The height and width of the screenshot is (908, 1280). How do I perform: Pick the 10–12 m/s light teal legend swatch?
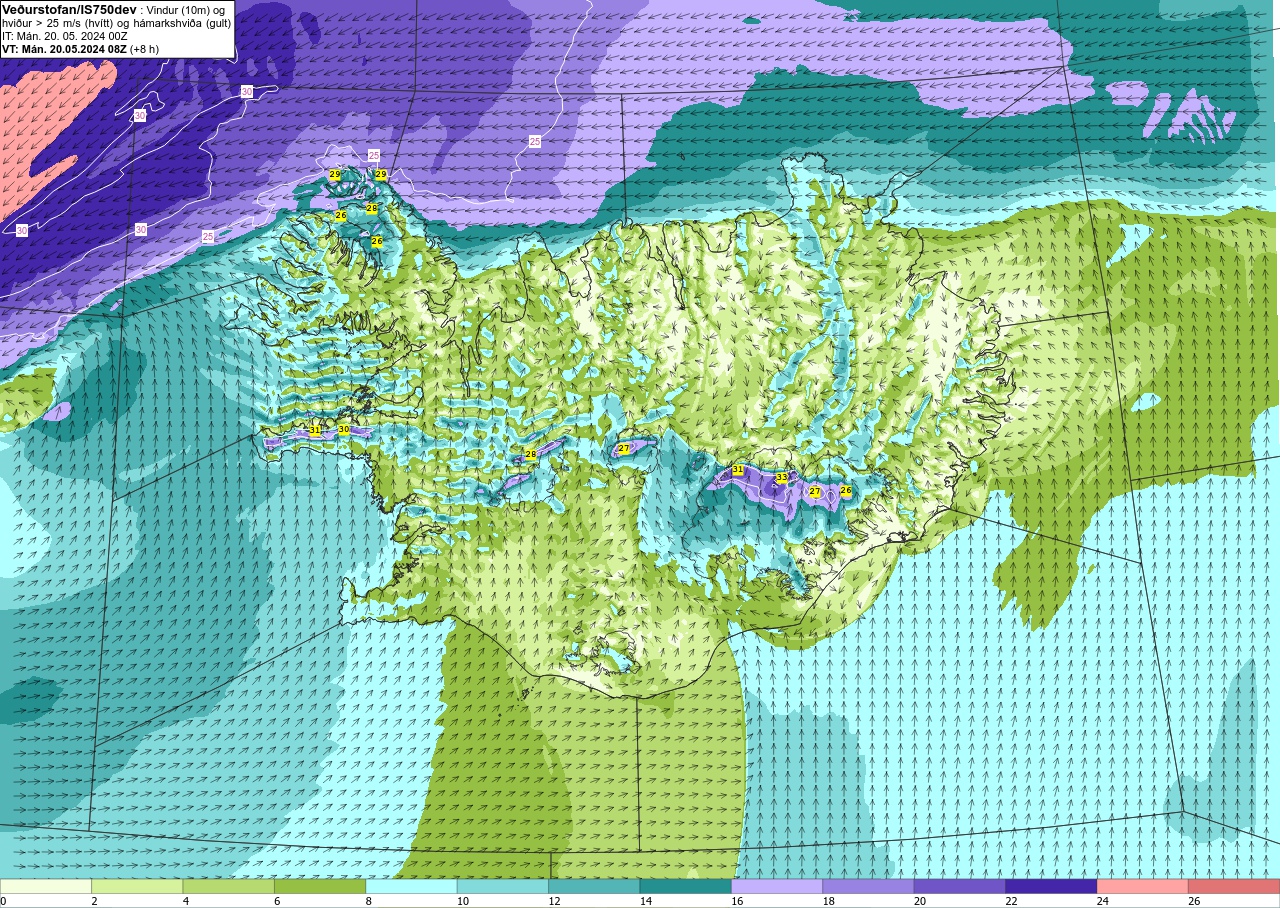[503, 886]
